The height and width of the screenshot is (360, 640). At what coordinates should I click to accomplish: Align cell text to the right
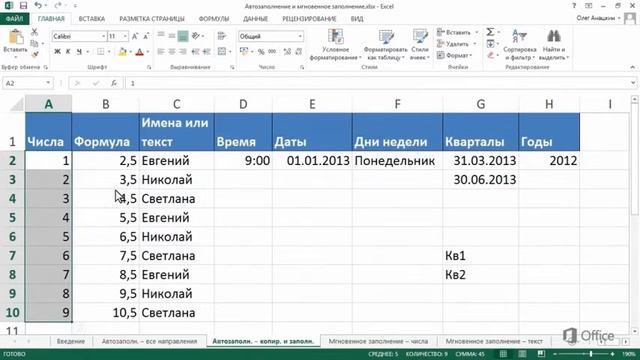(183, 51)
